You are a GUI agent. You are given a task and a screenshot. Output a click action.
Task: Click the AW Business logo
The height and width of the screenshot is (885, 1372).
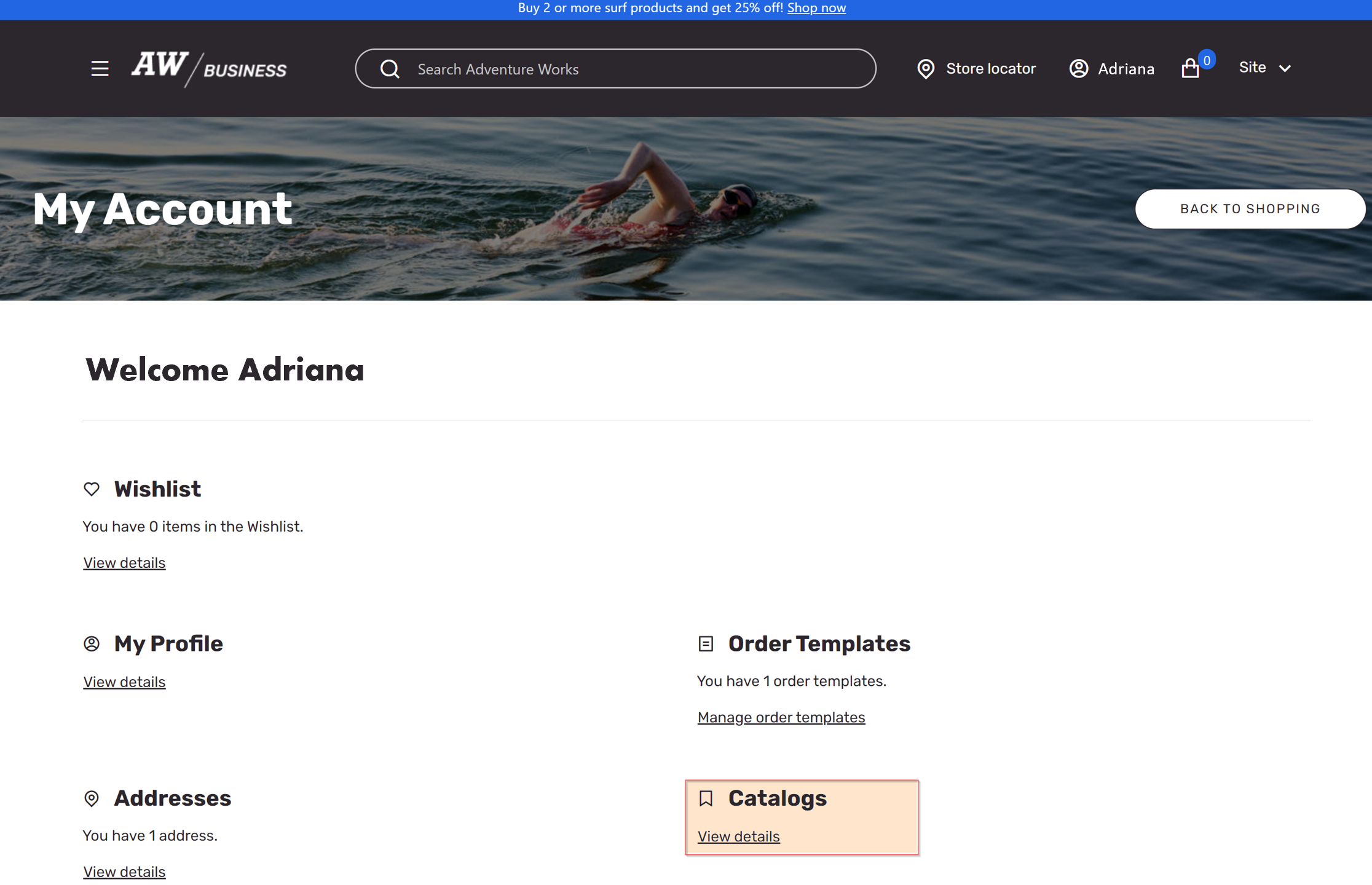[207, 68]
